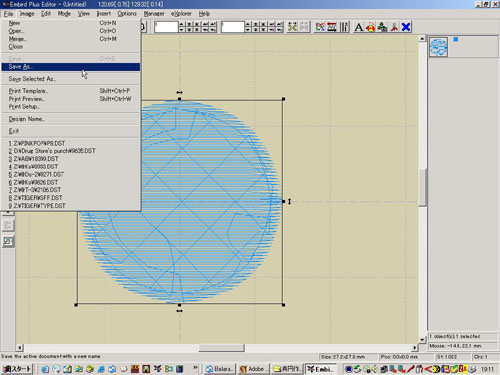This screenshot has width=500, height=375.
Task: Choose Save Selected As from the File menu
Action: 71,79
